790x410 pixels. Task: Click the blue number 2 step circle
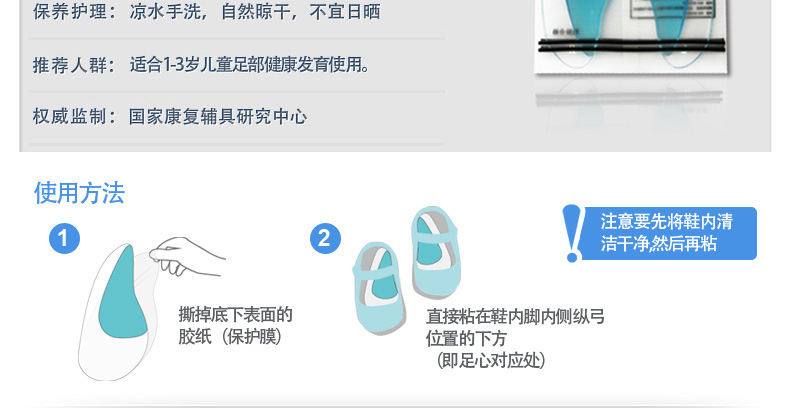325,238
